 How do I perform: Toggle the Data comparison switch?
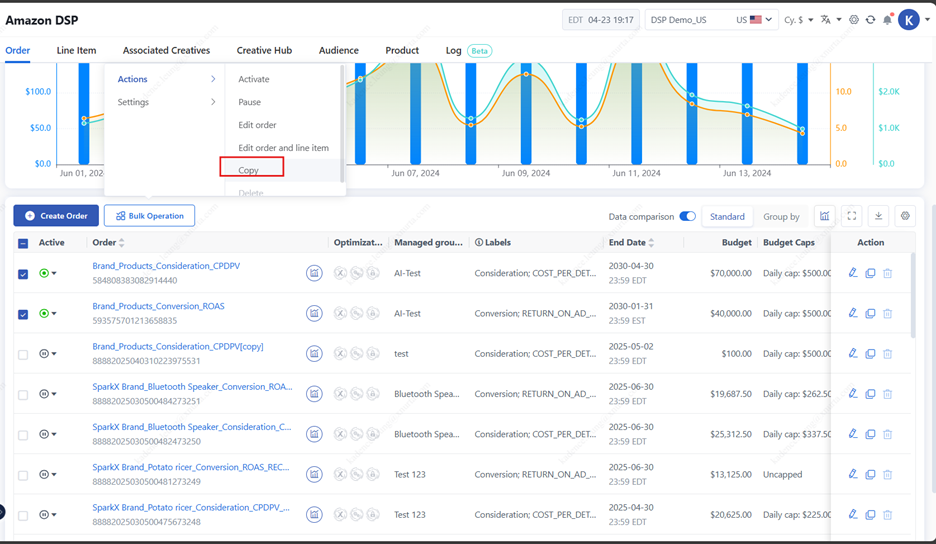[x=687, y=216]
